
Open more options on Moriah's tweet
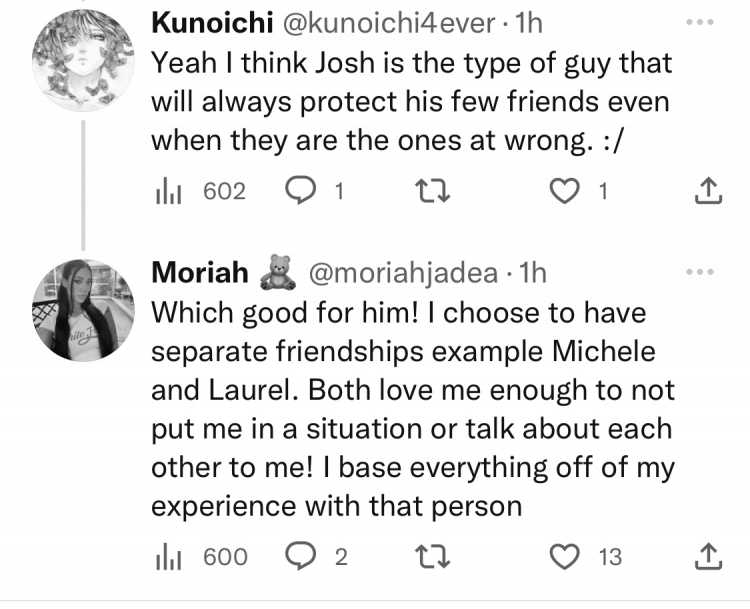click(700, 272)
